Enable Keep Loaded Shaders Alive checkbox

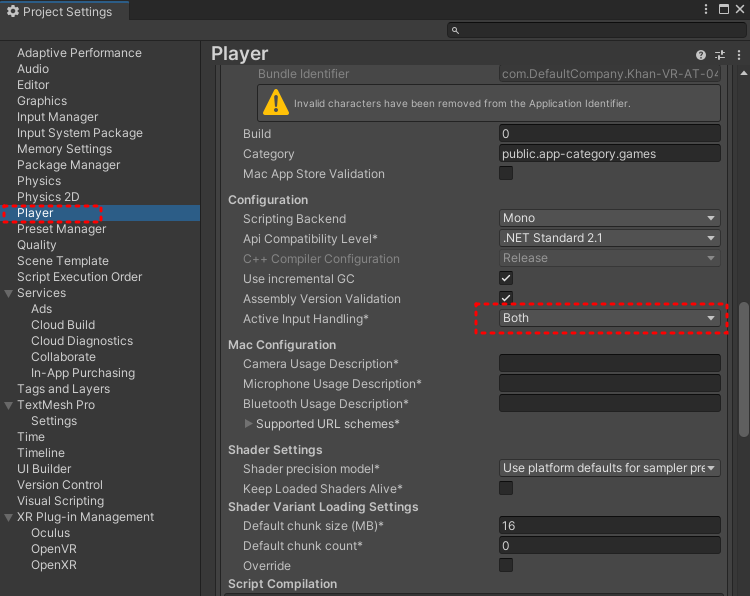[506, 488]
